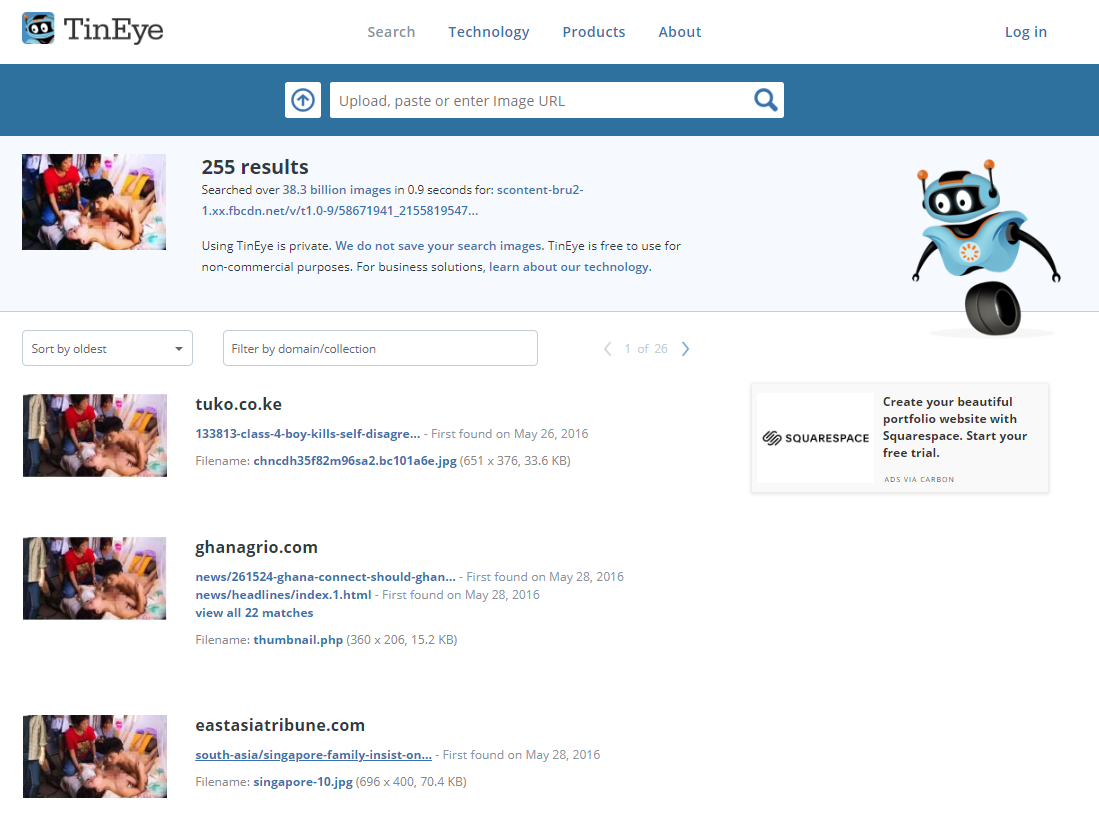Click the tuko.co.ke domain heading
Image resolution: width=1099 pixels, height=821 pixels.
(x=238, y=405)
